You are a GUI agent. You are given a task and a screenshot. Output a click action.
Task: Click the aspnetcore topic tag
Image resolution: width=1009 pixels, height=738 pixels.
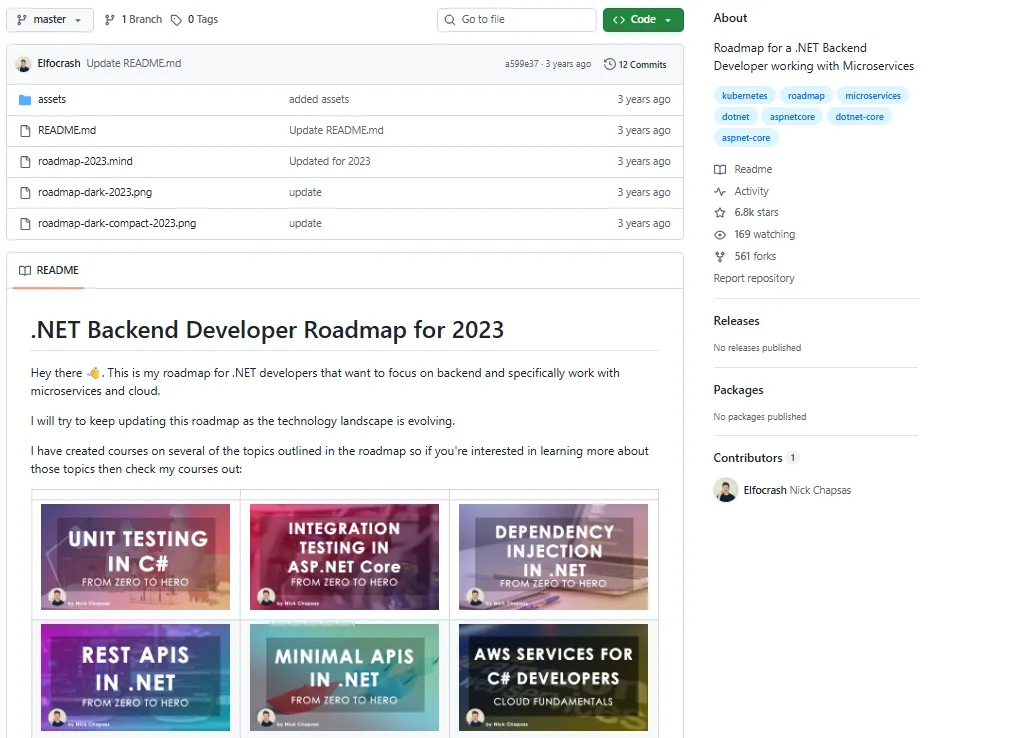point(792,116)
